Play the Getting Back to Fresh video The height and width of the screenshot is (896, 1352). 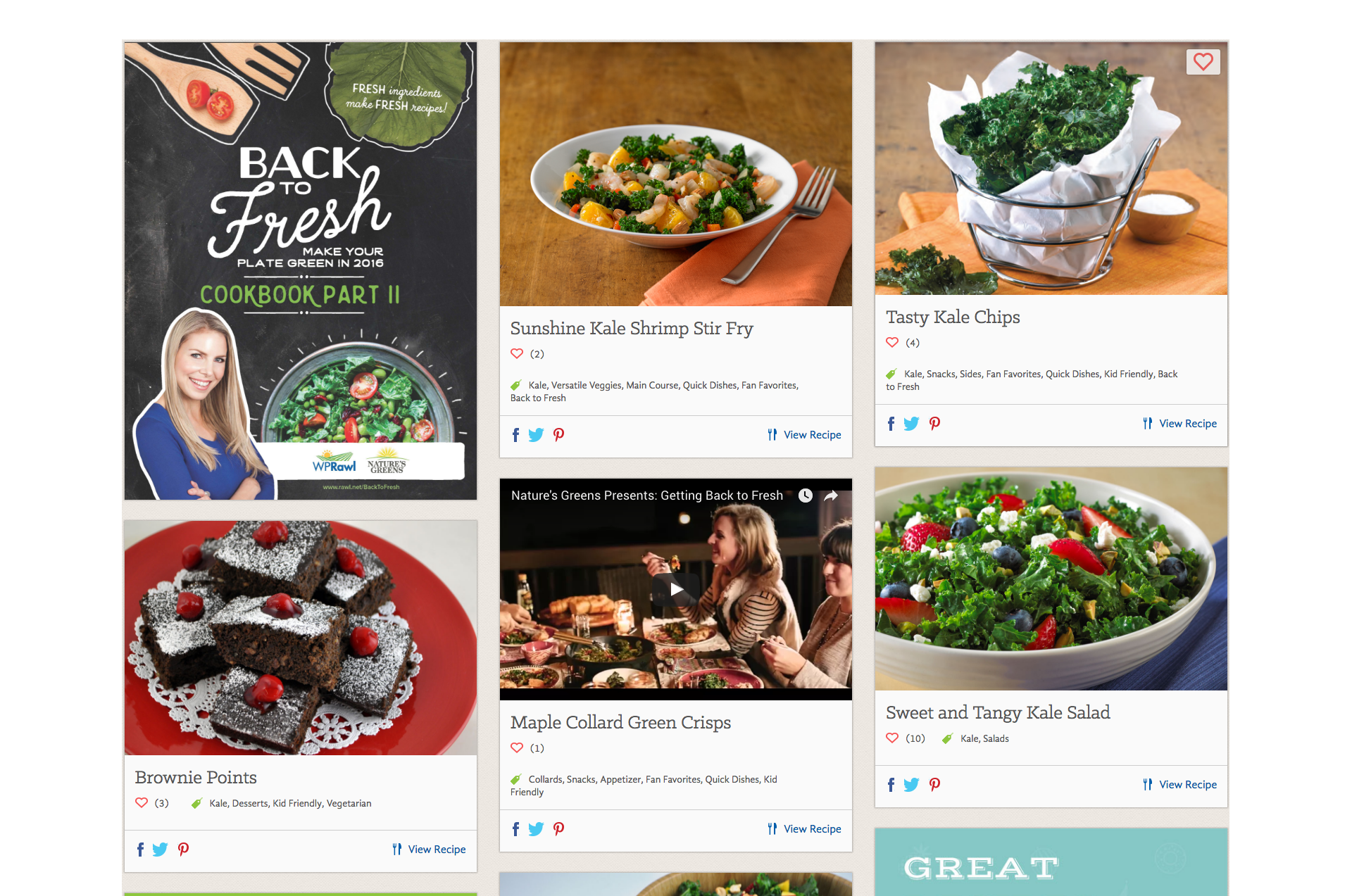tap(676, 589)
